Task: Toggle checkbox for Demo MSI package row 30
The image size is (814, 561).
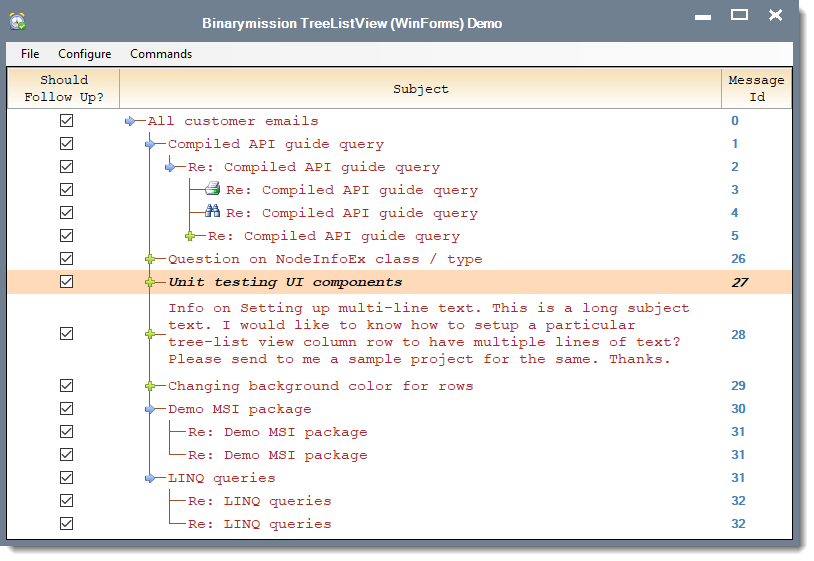Action: tap(66, 409)
